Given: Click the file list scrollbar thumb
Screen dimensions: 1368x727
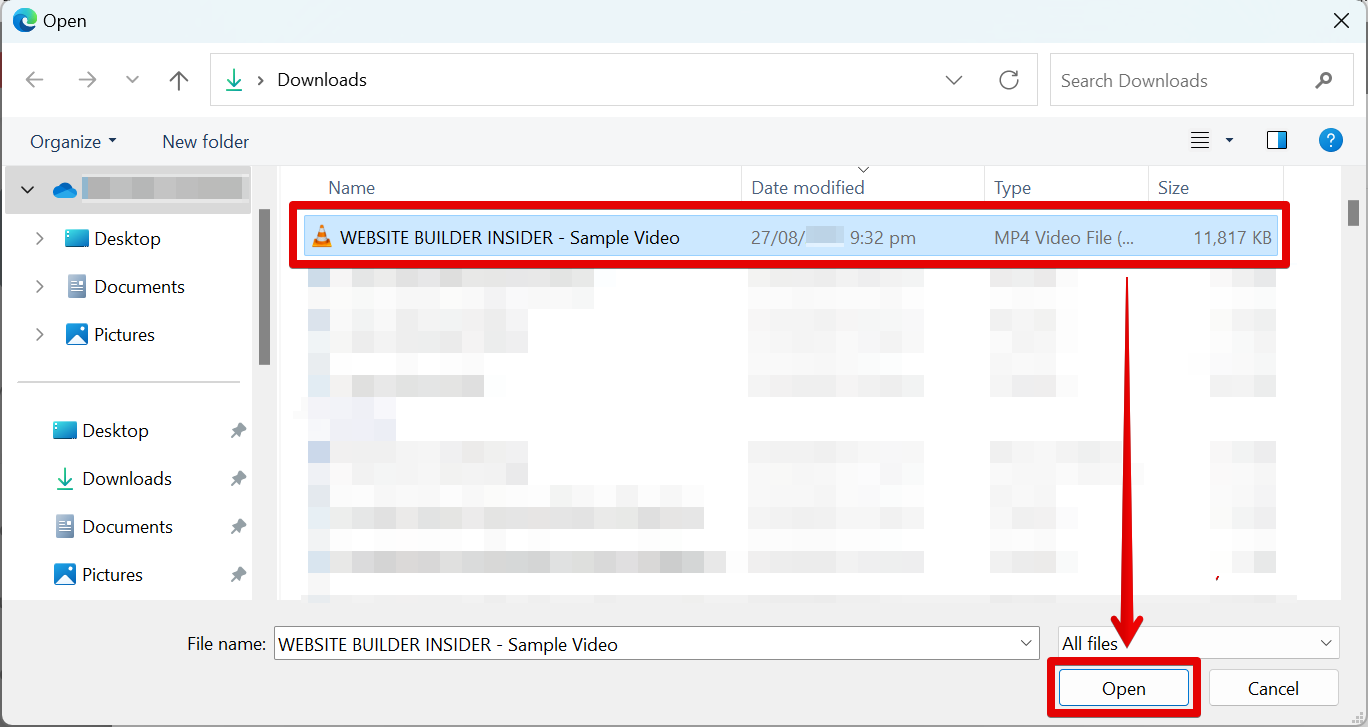Looking at the screenshot, I should [1354, 213].
